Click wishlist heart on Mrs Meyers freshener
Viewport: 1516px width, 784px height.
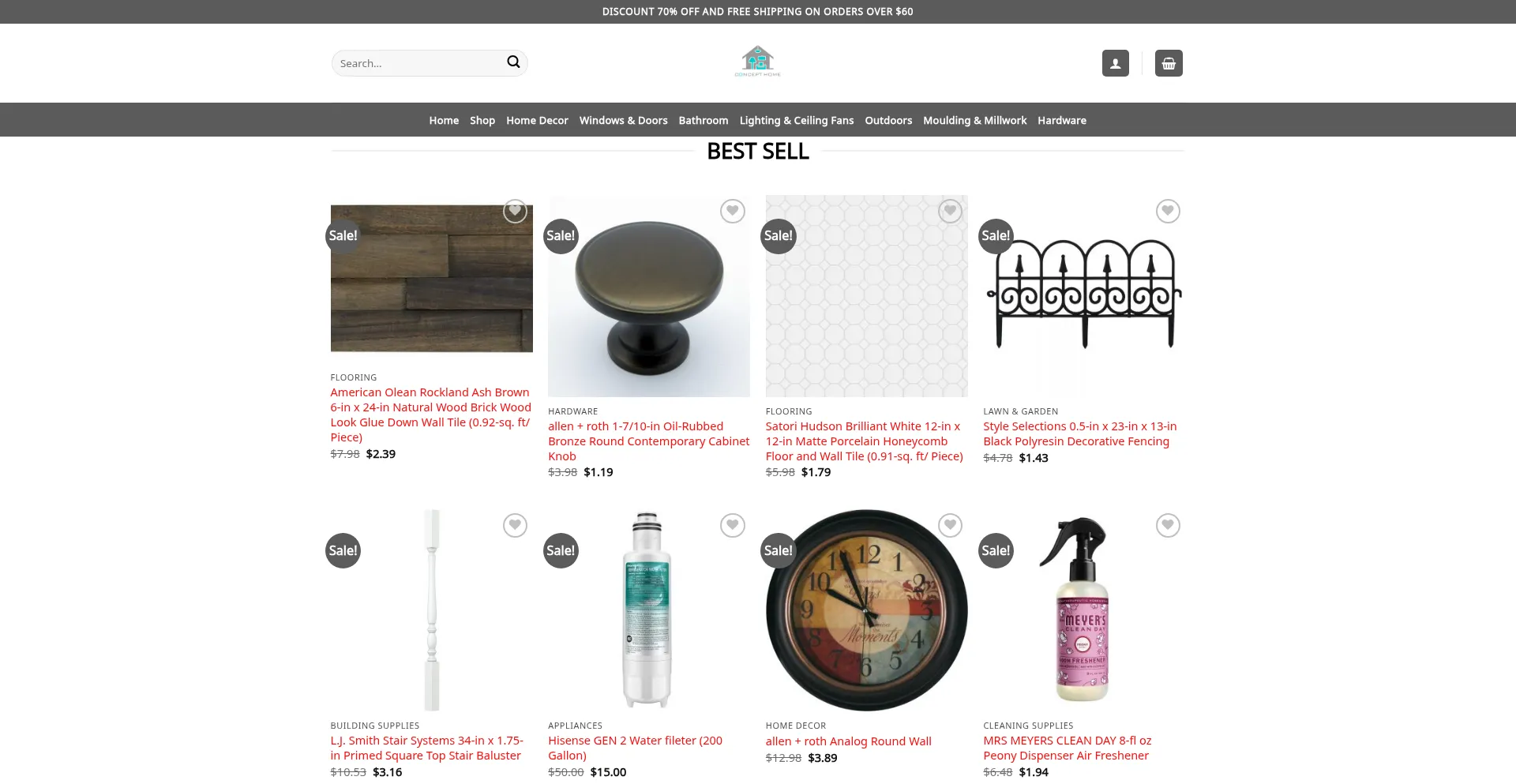1168,525
